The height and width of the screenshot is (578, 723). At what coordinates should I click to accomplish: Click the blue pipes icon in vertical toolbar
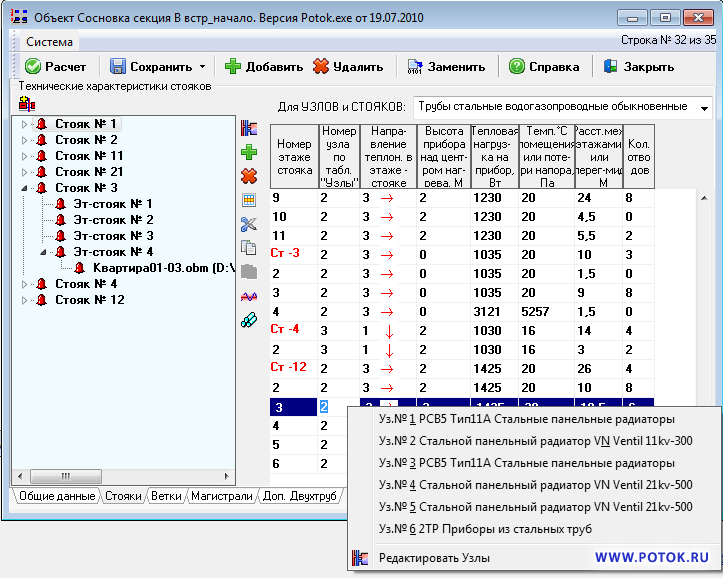click(x=249, y=319)
